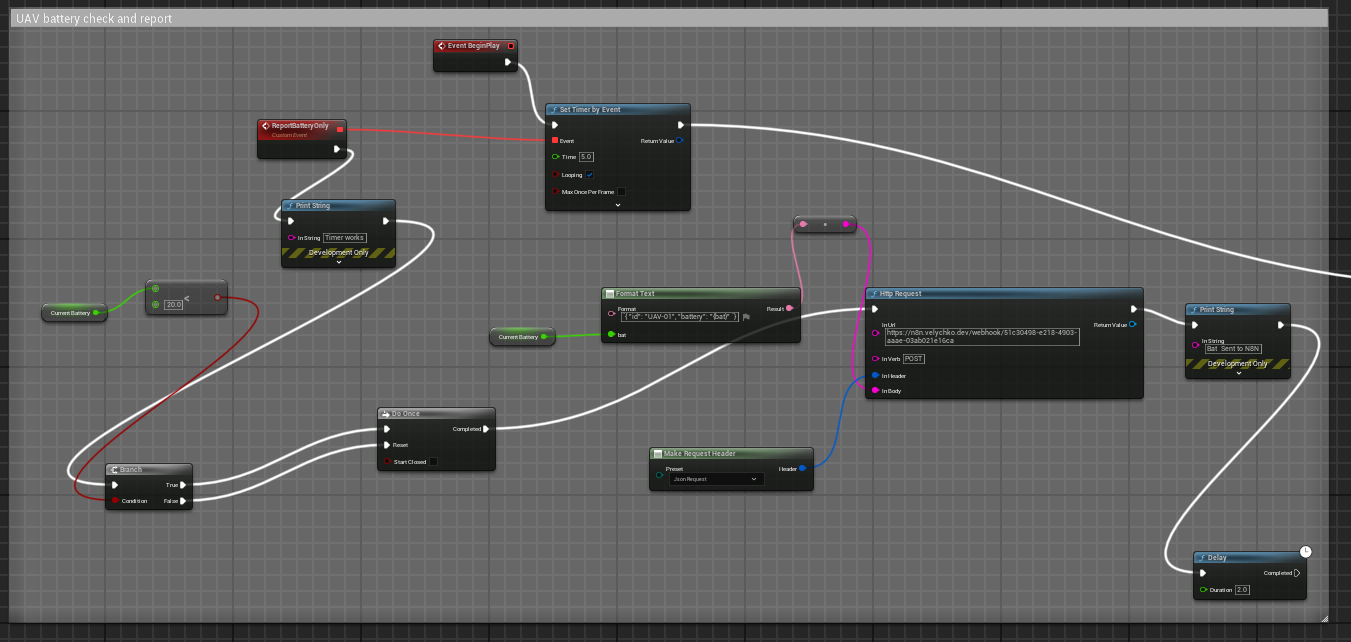Click the Http Request function icon
The height and width of the screenshot is (642, 1351).
point(873,294)
